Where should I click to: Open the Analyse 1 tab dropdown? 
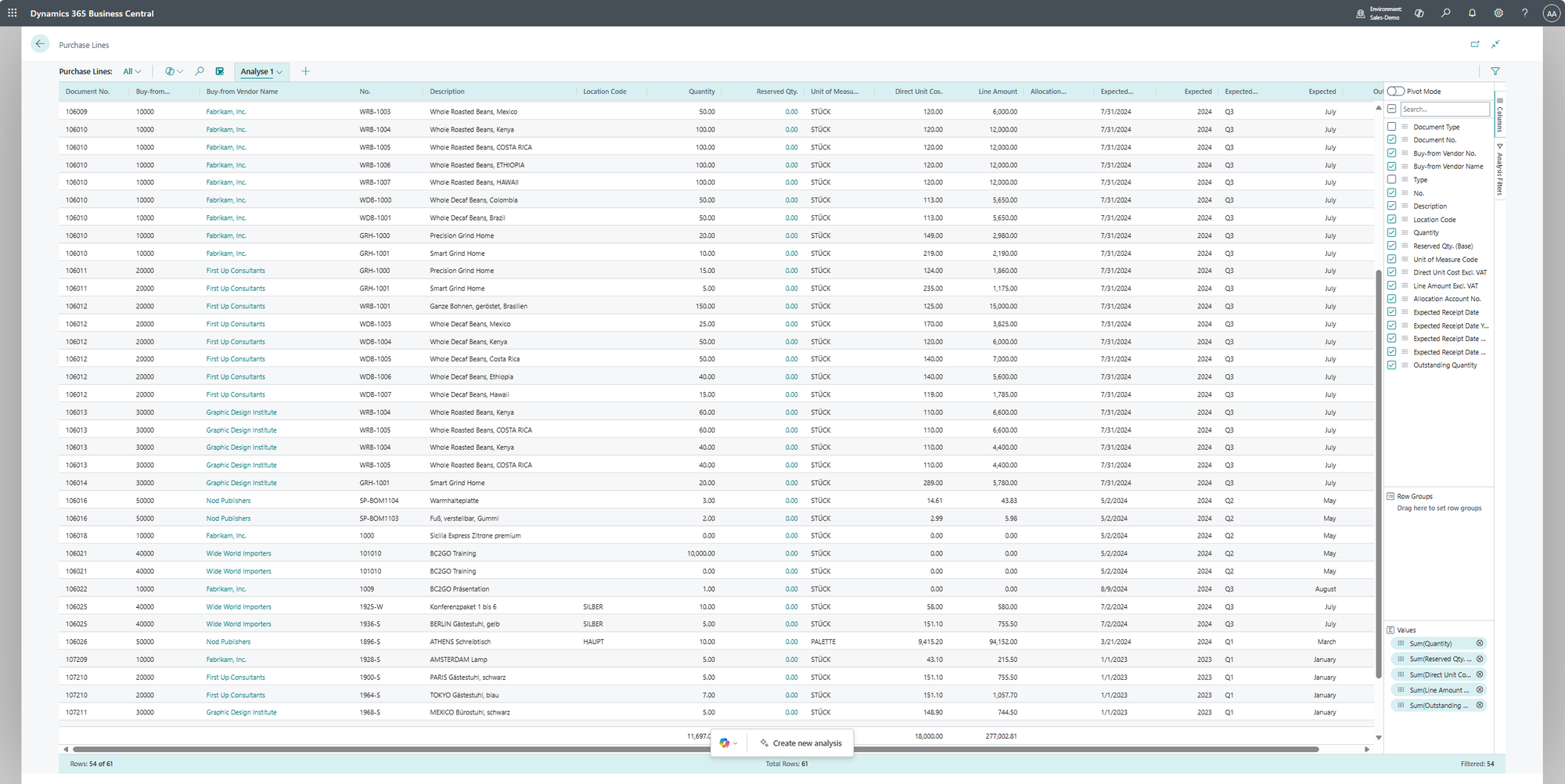[279, 72]
